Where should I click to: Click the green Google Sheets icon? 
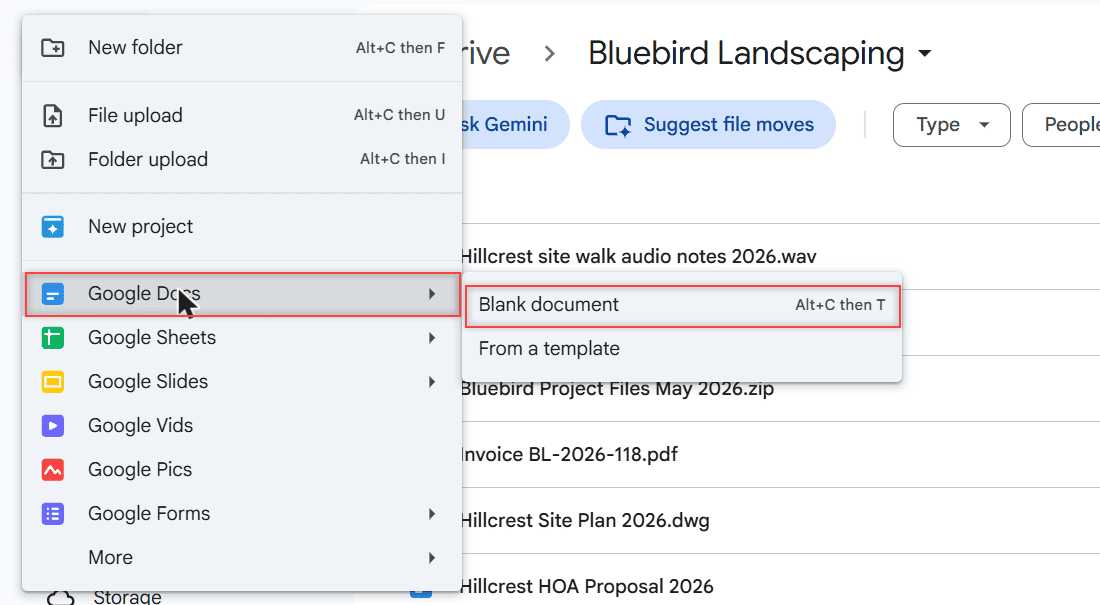[53, 338]
